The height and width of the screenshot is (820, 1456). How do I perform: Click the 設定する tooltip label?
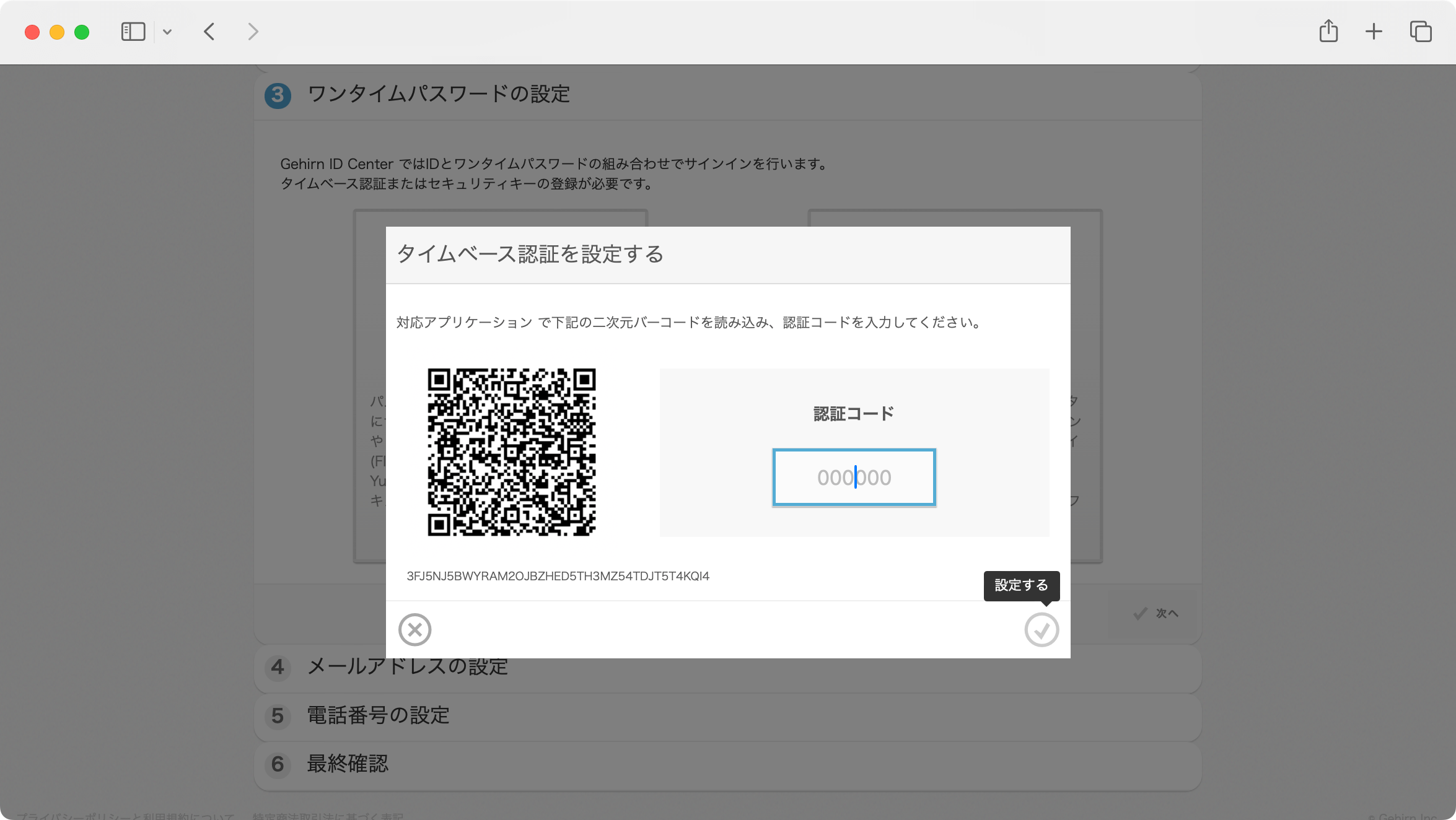[x=1020, y=585]
